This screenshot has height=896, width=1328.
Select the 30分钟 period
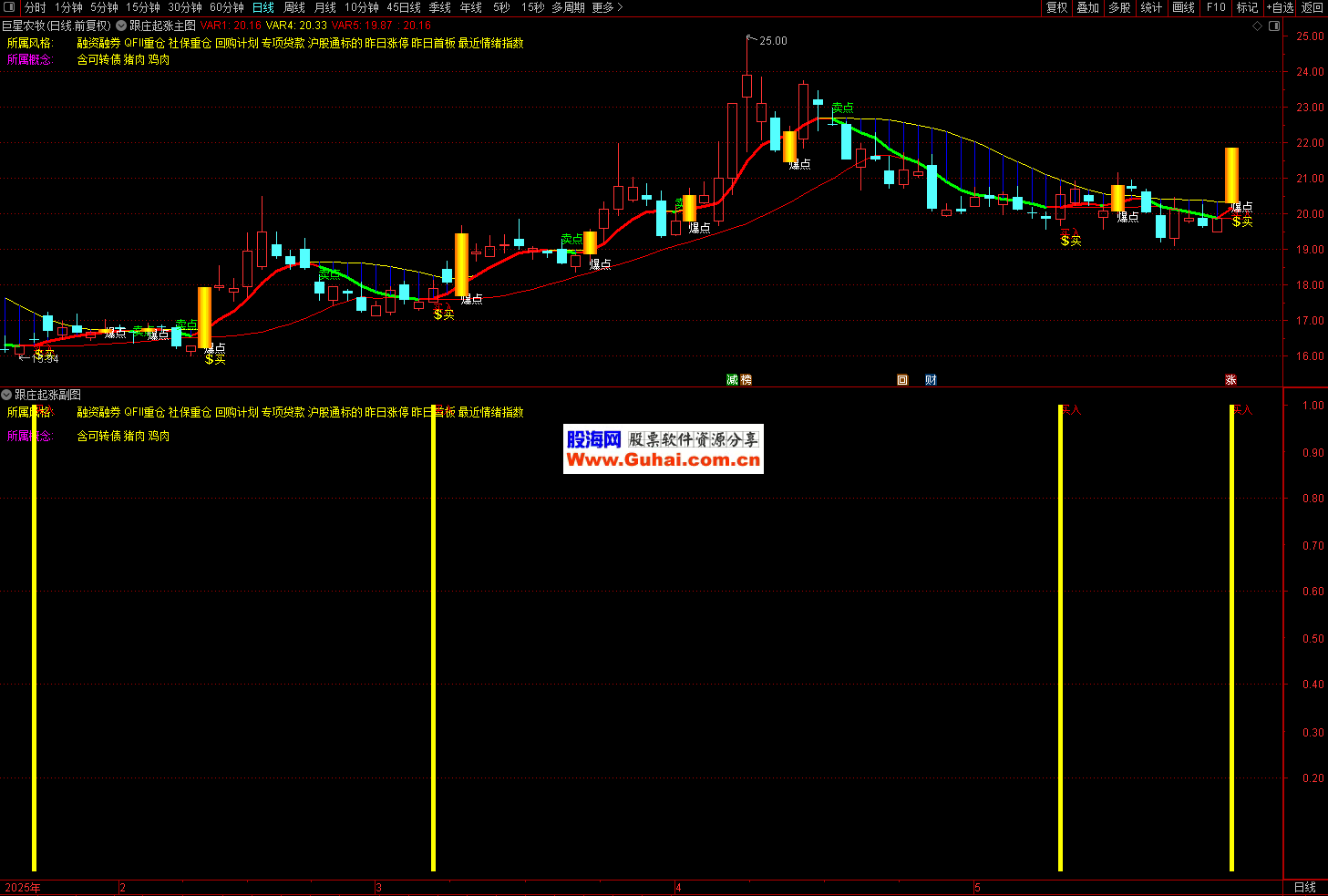[x=184, y=7]
